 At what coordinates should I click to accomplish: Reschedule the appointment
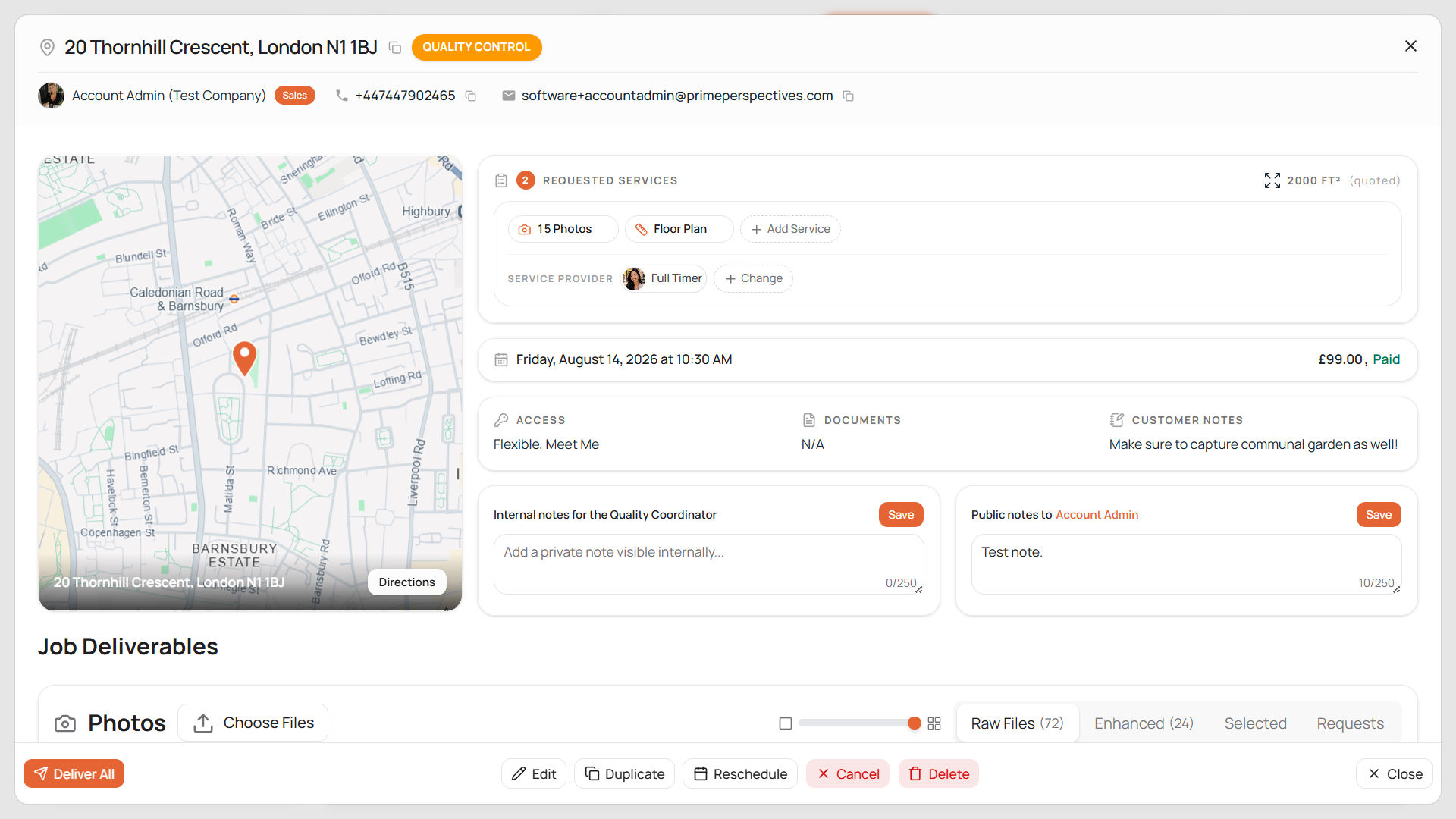[x=740, y=773]
